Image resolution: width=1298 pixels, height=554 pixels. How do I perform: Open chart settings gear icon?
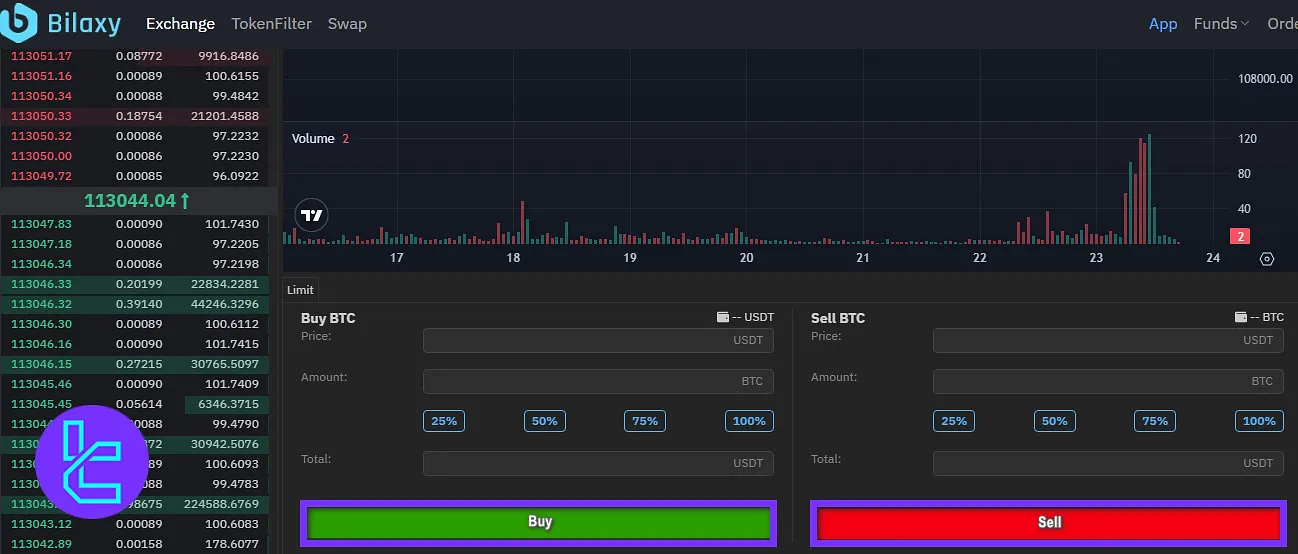tap(1267, 259)
